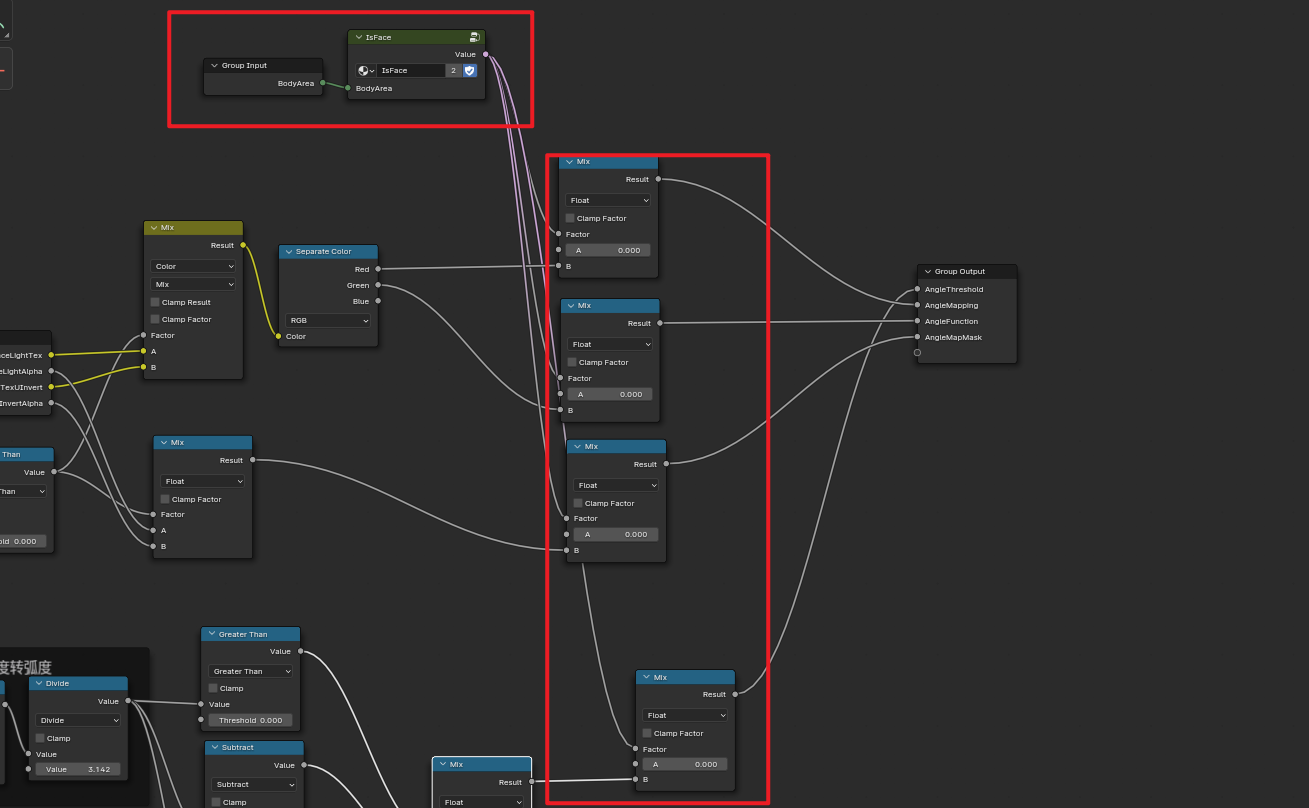Click the empty socket on Group Output node
This screenshot has height=808, width=1309.
click(x=917, y=352)
